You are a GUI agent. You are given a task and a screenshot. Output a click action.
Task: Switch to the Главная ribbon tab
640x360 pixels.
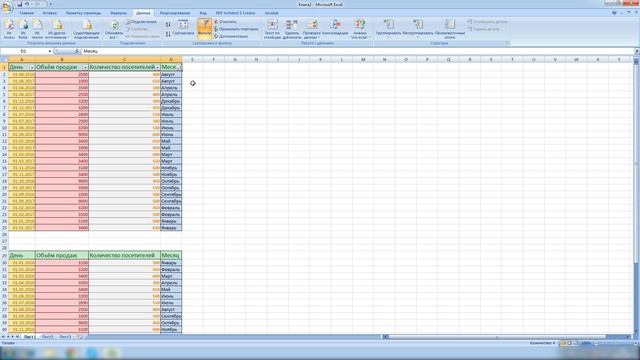tap(27, 13)
